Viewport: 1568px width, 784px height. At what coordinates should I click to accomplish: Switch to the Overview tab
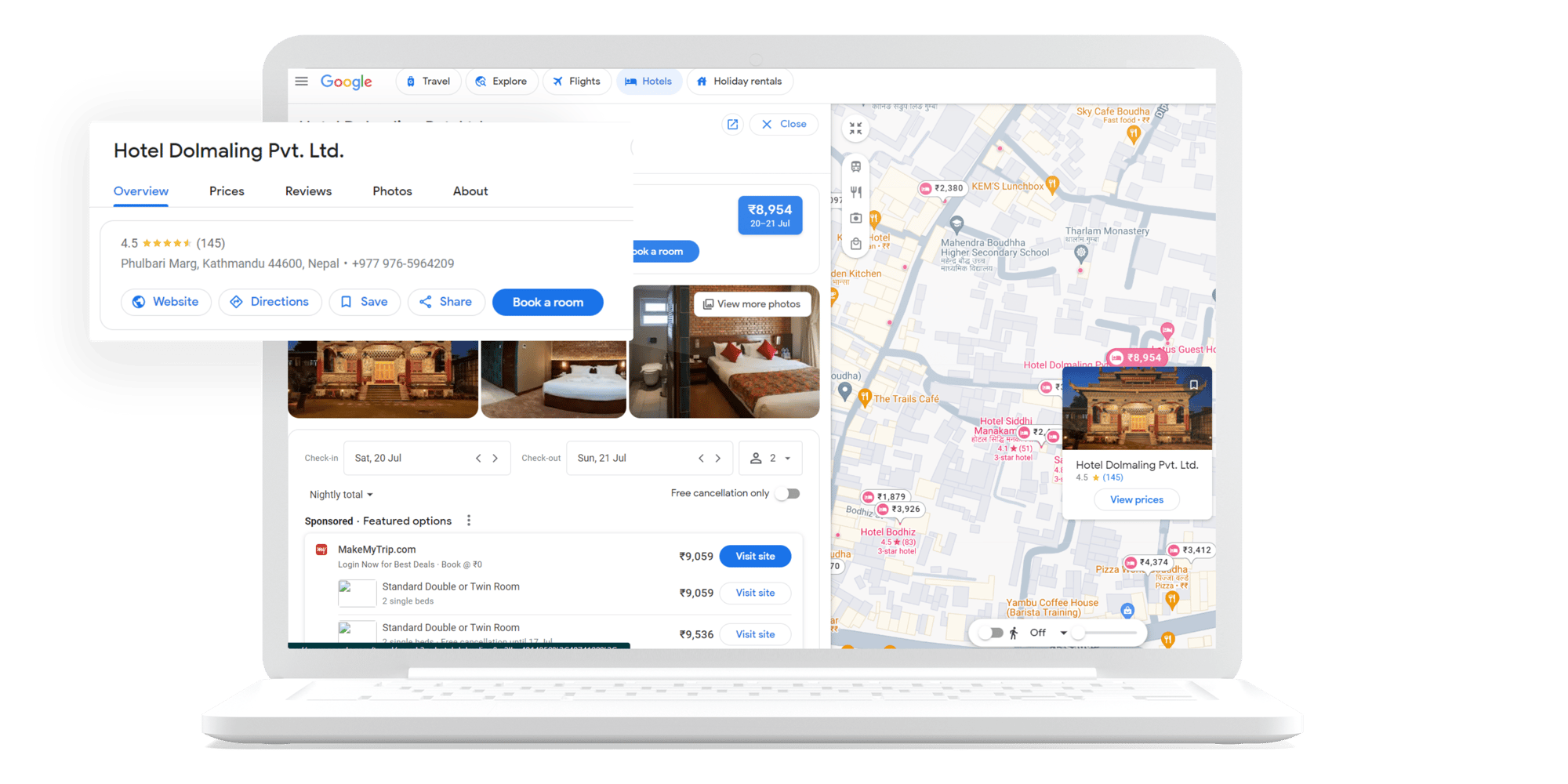point(141,191)
